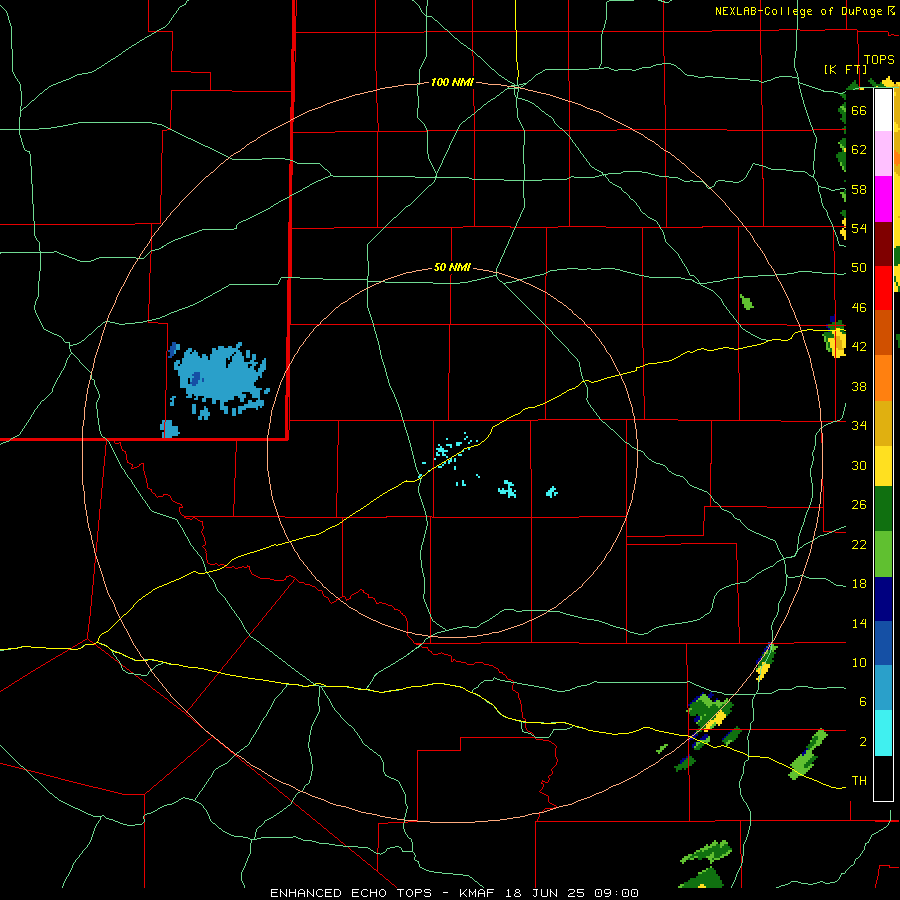This screenshot has height=900, width=900.
Task: Click the legend value "62"
Action: click(x=859, y=150)
